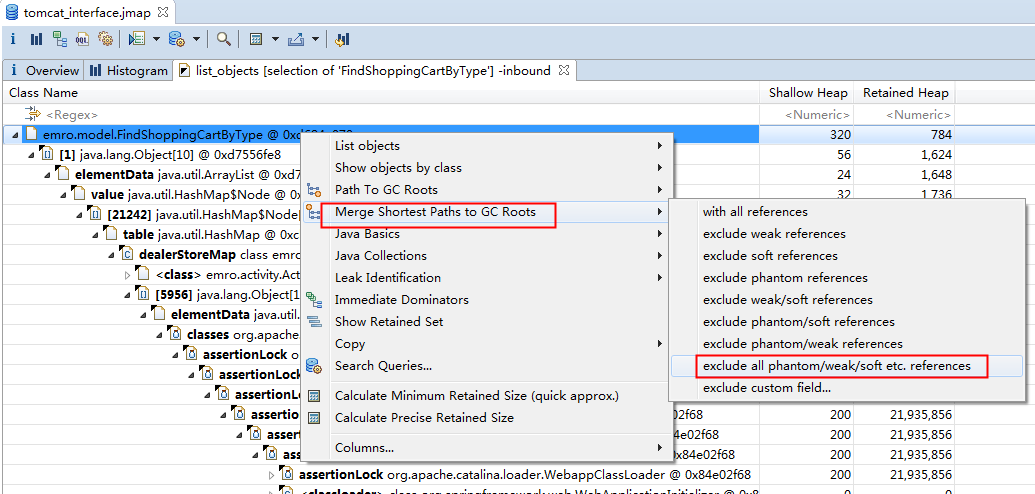1035x494 pixels.
Task: Open Show objects by class submenu
Action: click(x=486, y=168)
